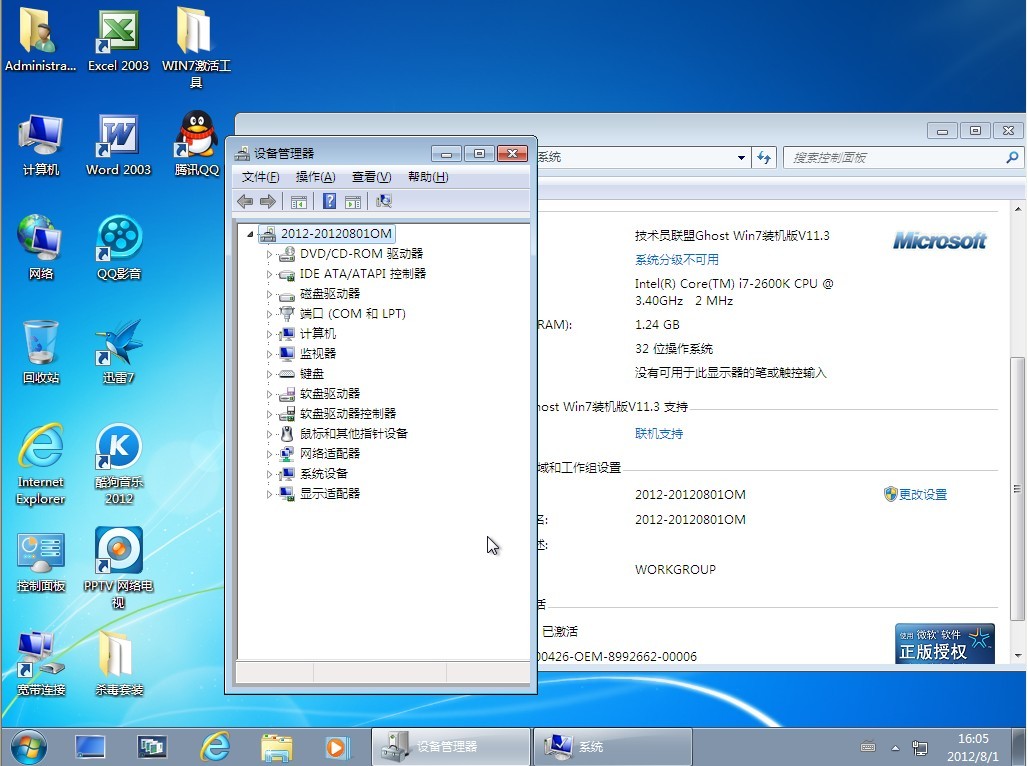Open the Internet Explorer desktop icon
This screenshot has width=1028, height=766.
tap(41, 464)
